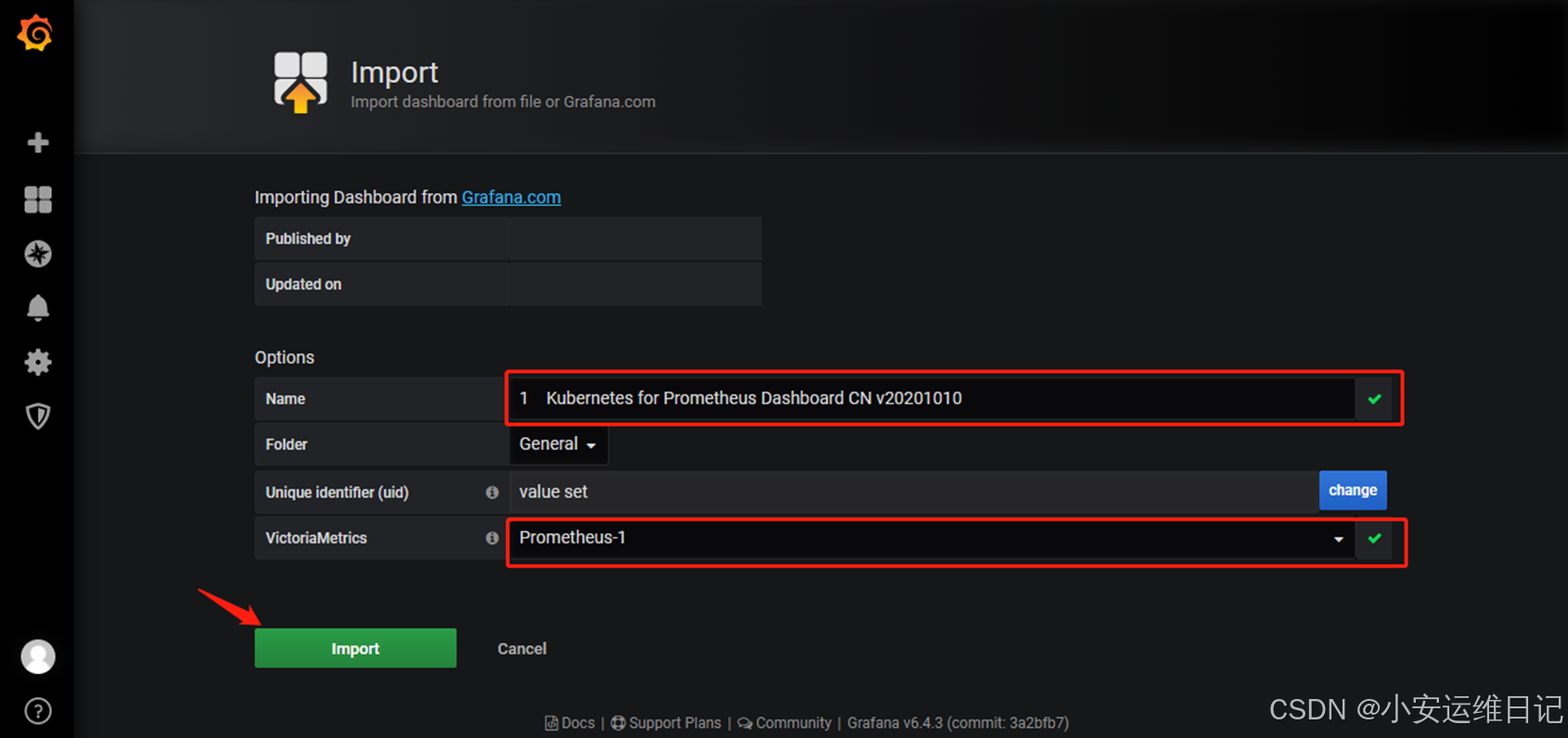1568x738 pixels.
Task: Open the Configuration gear icon
Action: (x=38, y=362)
